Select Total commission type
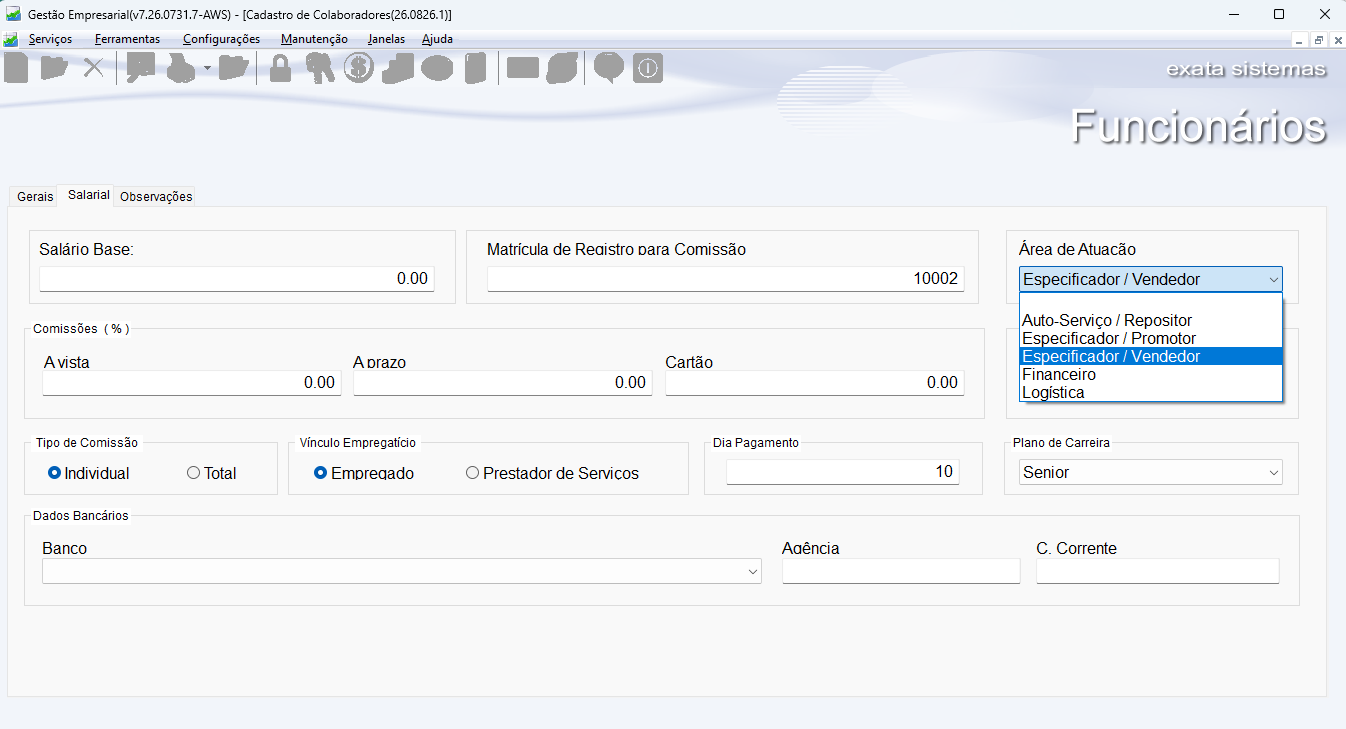Screen dimensions: 1346x729 pyautogui.click(x=212, y=473)
